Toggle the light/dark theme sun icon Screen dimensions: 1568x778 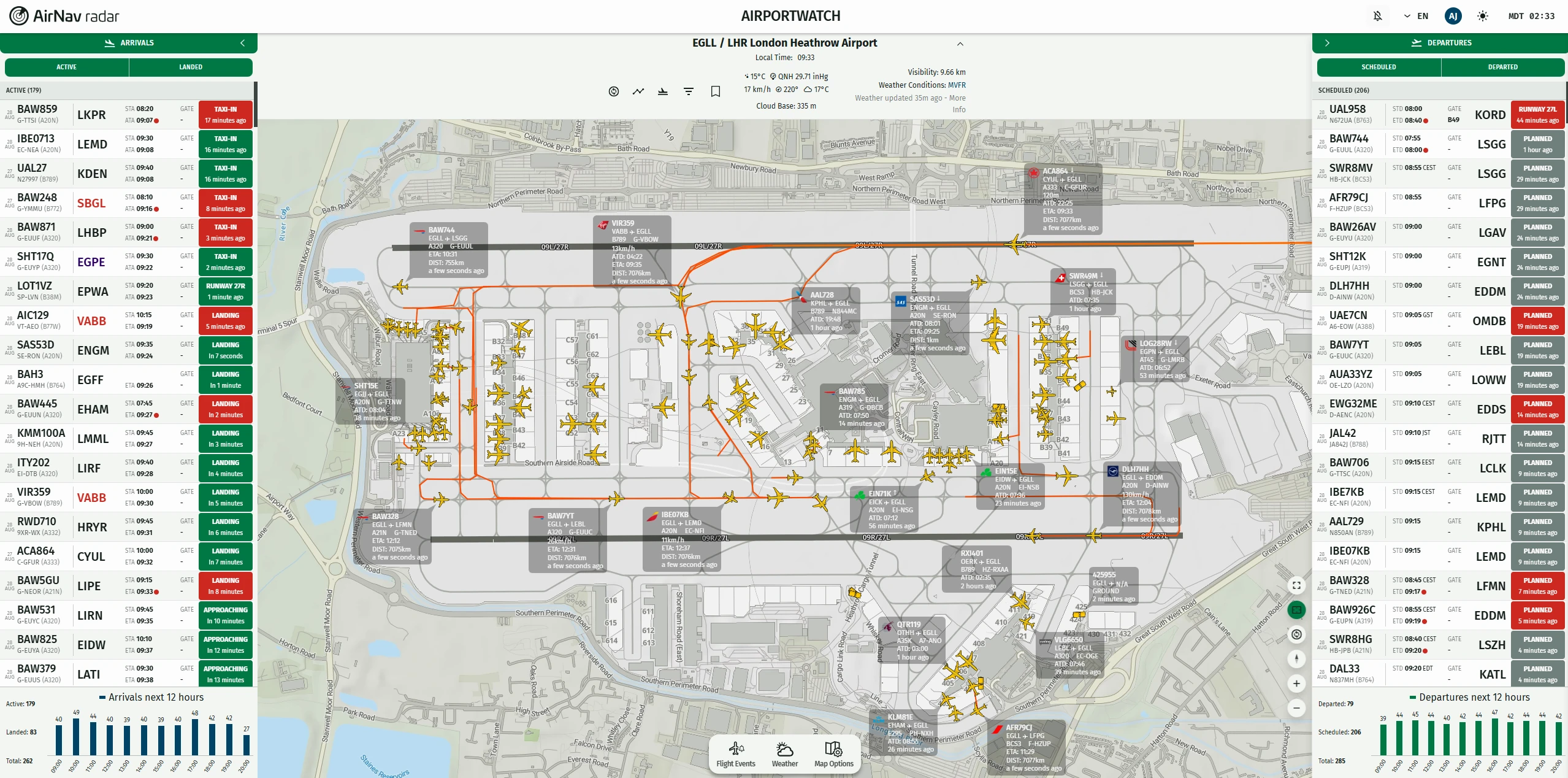(1483, 16)
